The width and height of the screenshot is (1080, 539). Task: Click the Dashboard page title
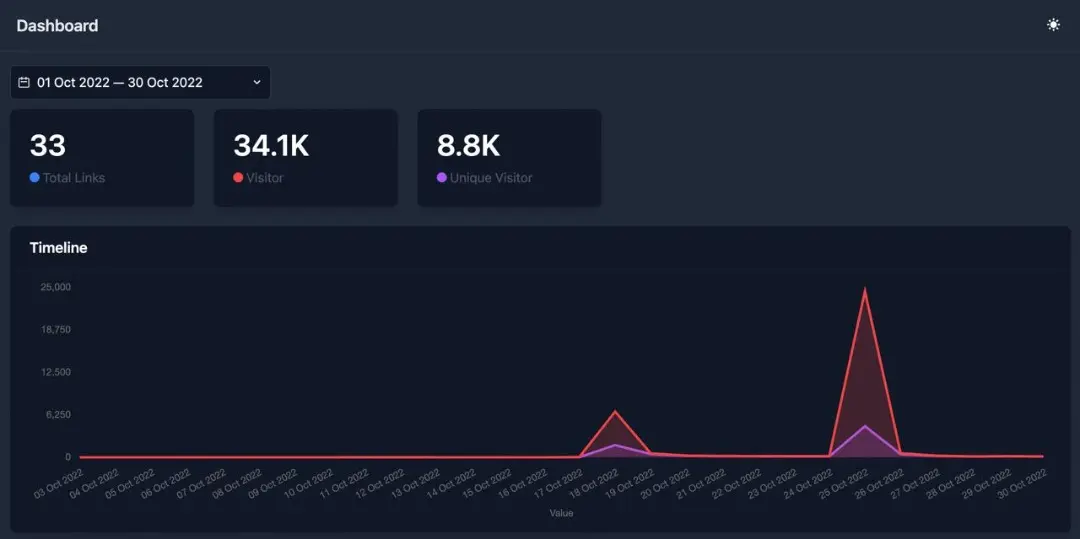click(x=57, y=26)
